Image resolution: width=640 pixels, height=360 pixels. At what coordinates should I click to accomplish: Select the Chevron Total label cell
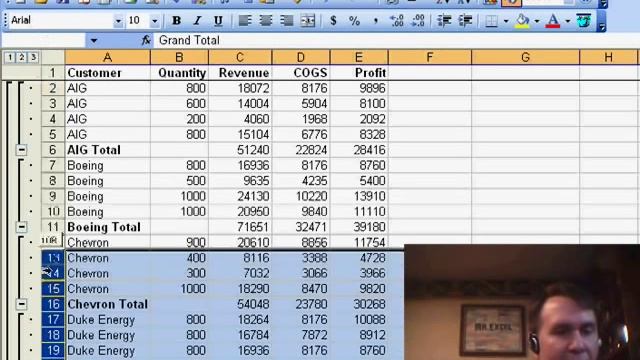(x=107, y=304)
